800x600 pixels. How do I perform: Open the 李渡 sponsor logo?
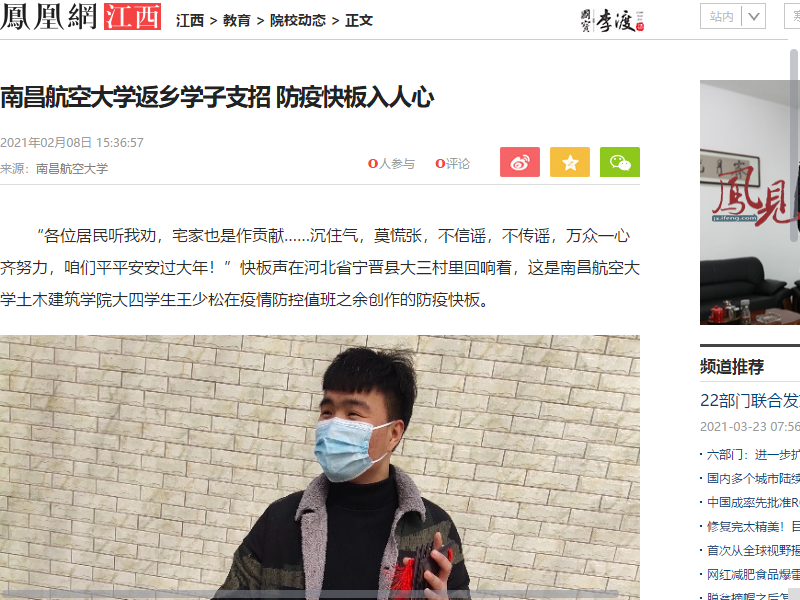(612, 20)
